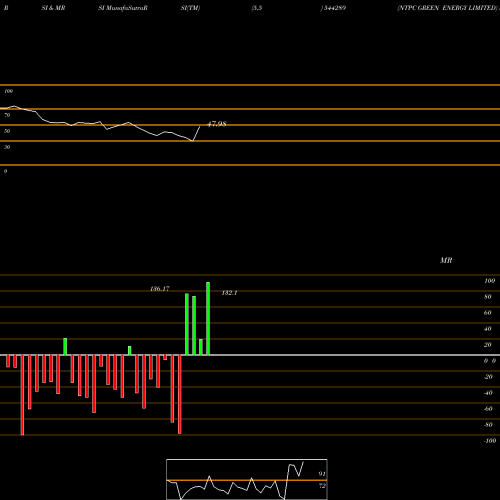
Task: Click the -60 label on the MR axis
Action: pyautogui.click(x=488, y=409)
